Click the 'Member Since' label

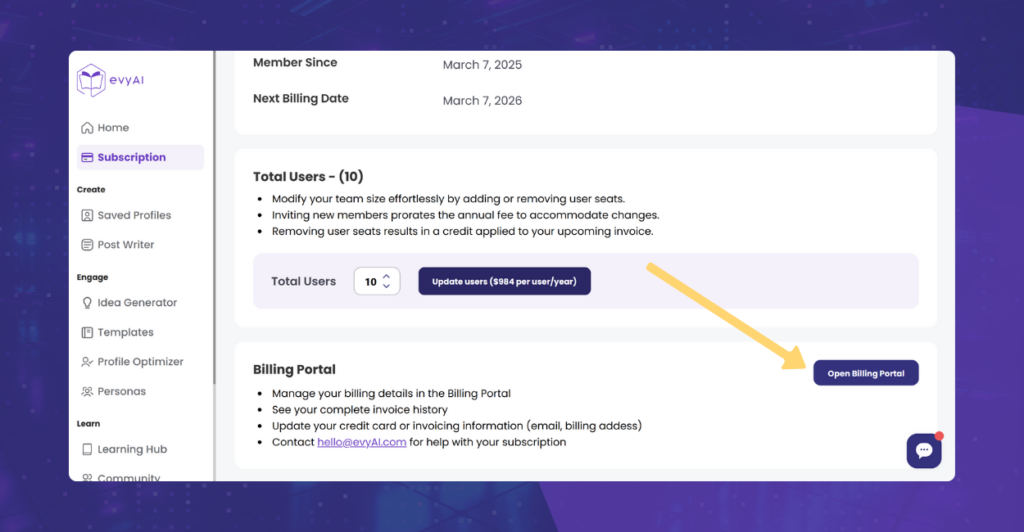tap(295, 63)
